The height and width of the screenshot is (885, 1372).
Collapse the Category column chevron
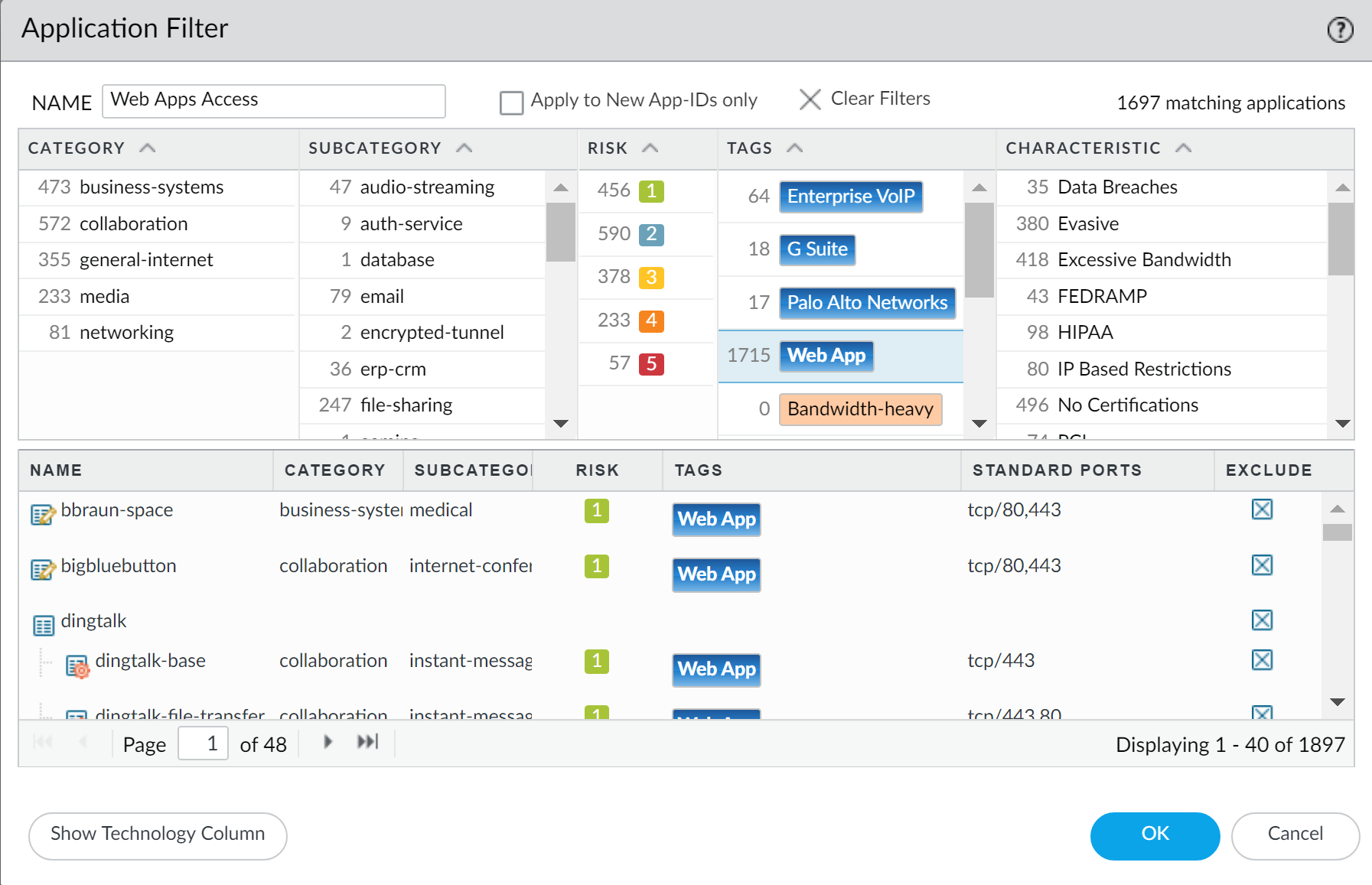pyautogui.click(x=148, y=148)
